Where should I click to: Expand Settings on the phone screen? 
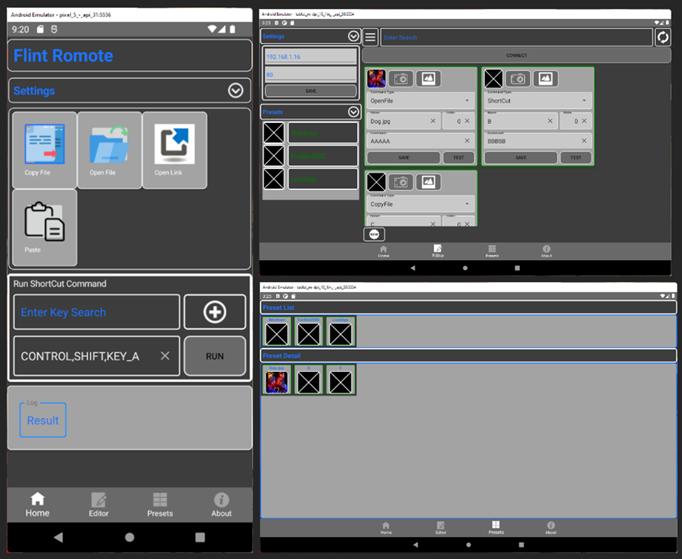coord(236,90)
